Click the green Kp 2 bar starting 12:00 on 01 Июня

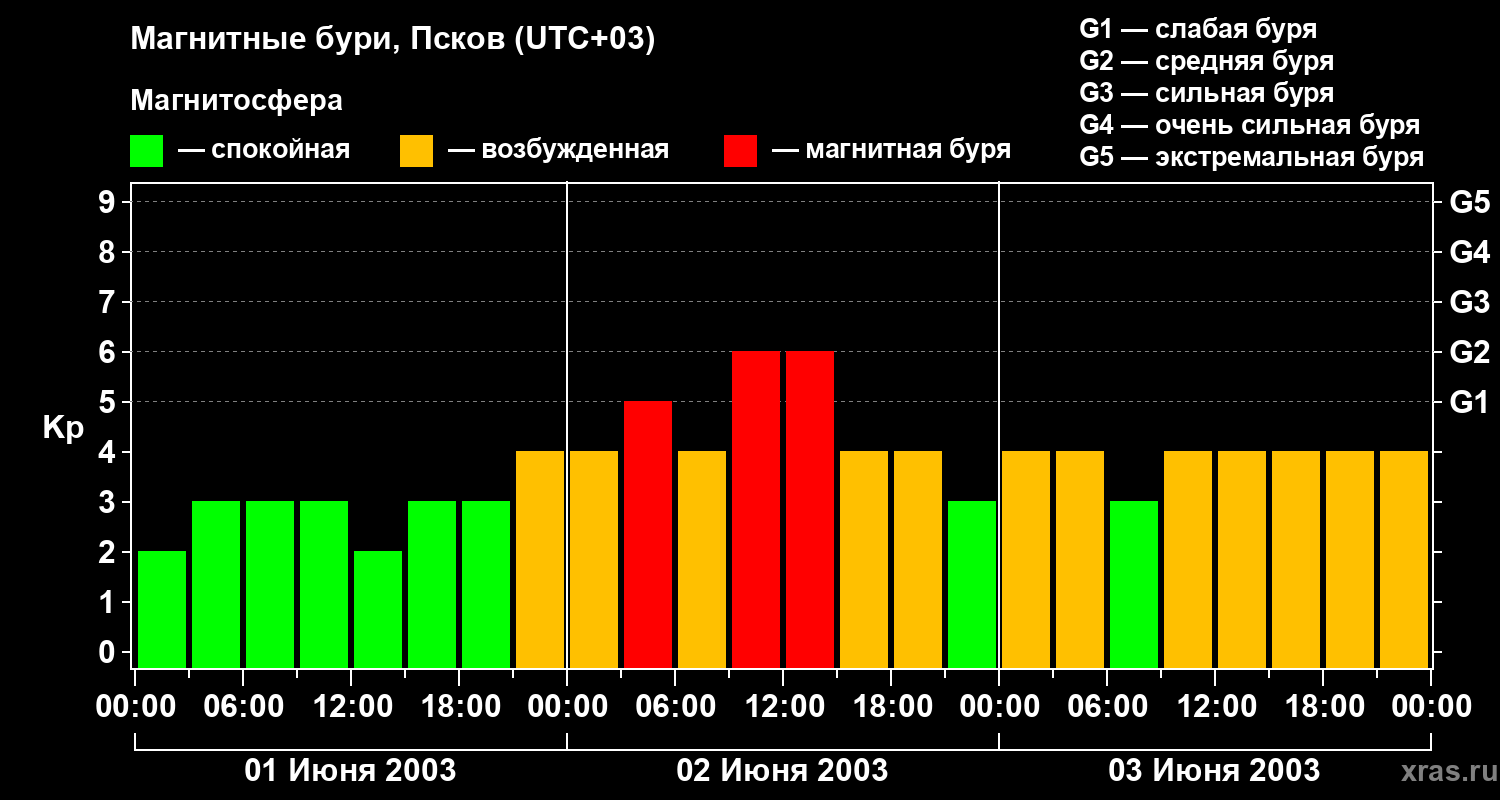click(378, 609)
